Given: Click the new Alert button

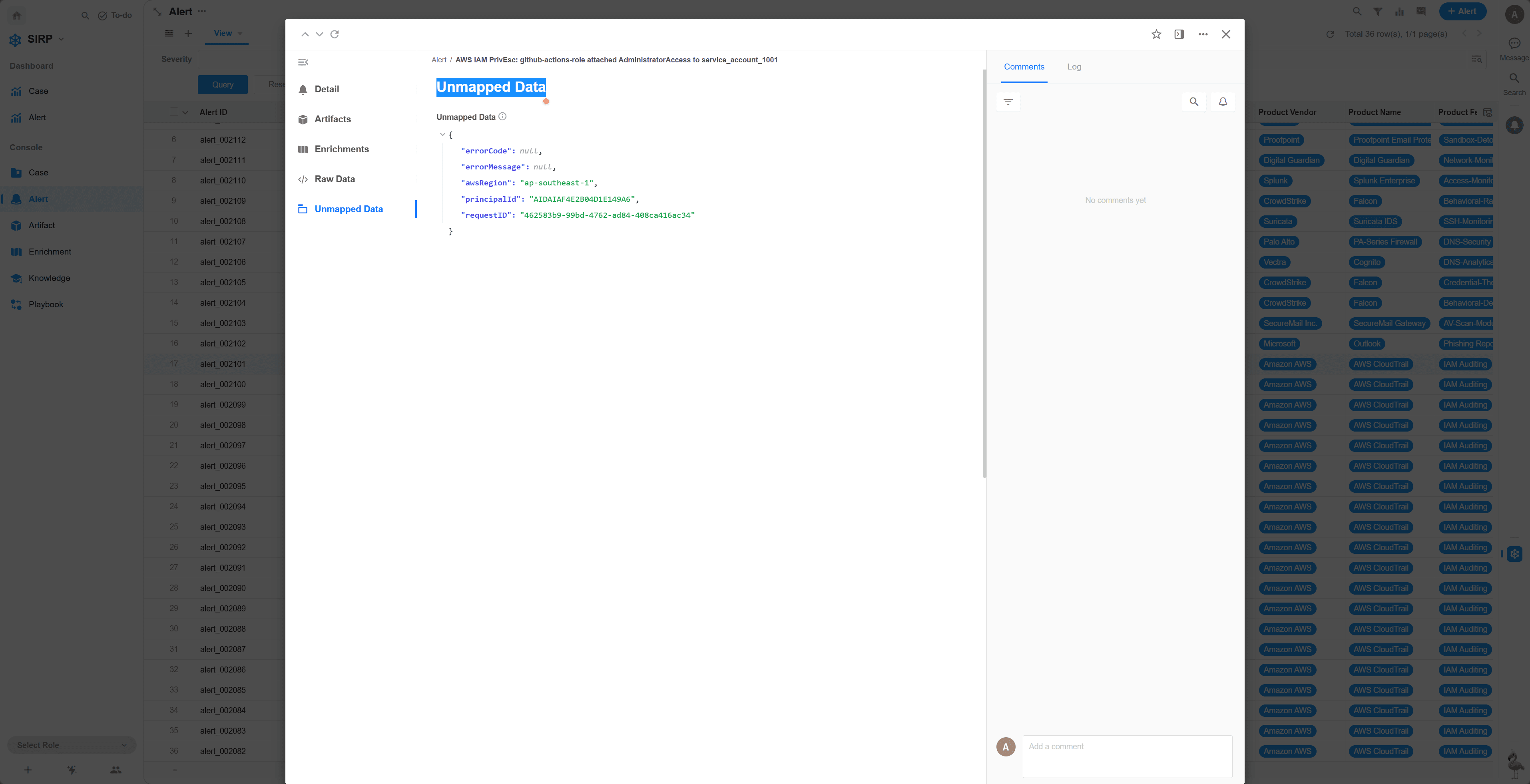Looking at the screenshot, I should point(1462,11).
